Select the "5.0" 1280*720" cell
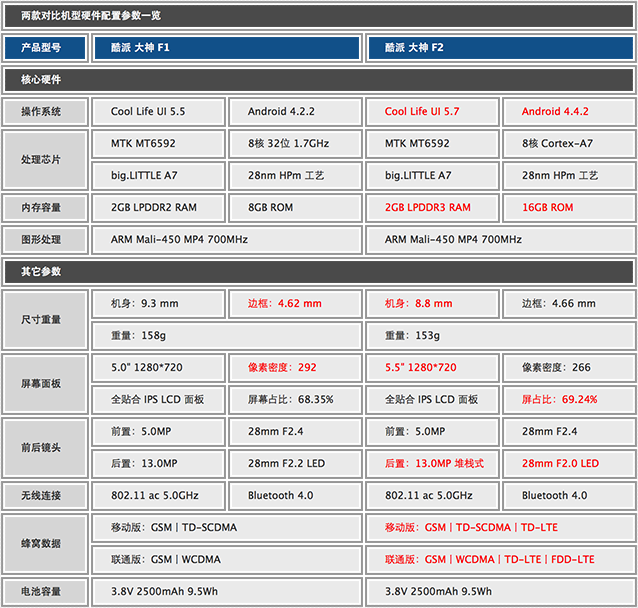Viewport: 638px width, 608px height. (158, 367)
